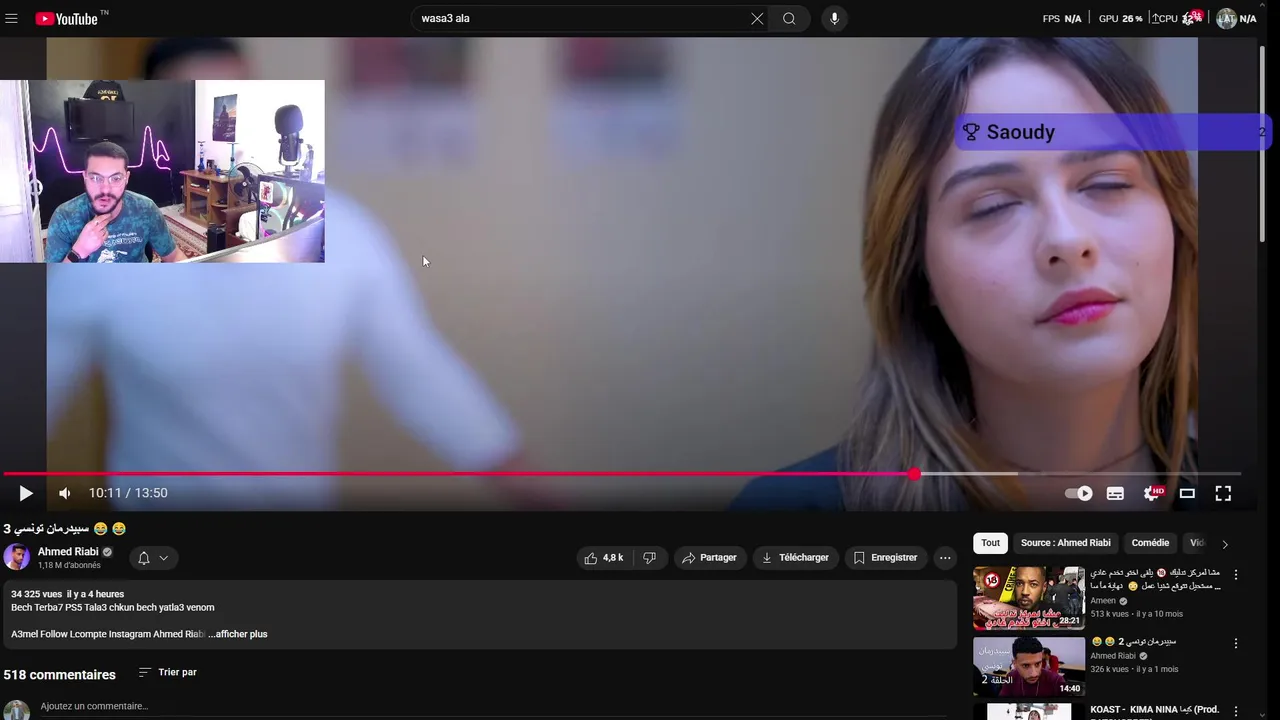Click the "Ajoutez un commentaire" field

[495, 706]
